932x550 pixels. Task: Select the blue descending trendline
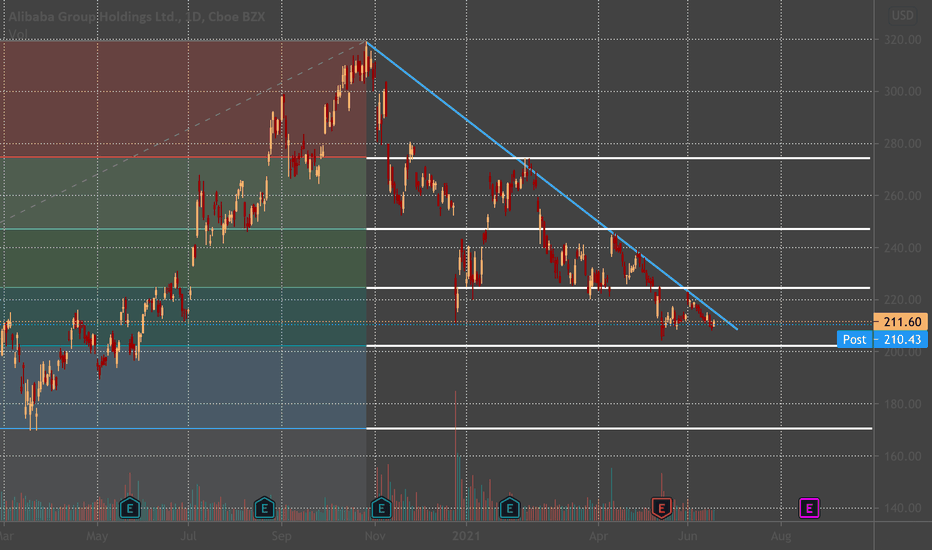pyautogui.click(x=552, y=185)
